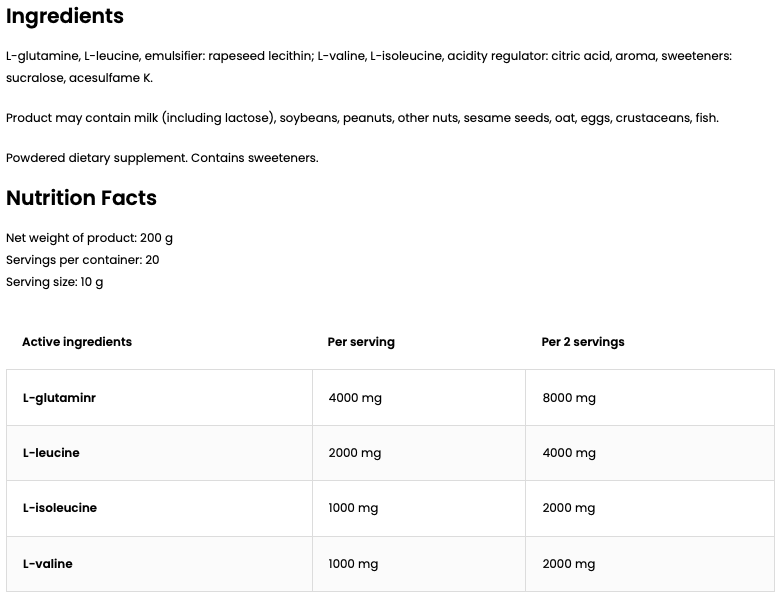Click L-valine's 2000 mg per-2-servings value
The height and width of the screenshot is (599, 780).
coord(568,564)
